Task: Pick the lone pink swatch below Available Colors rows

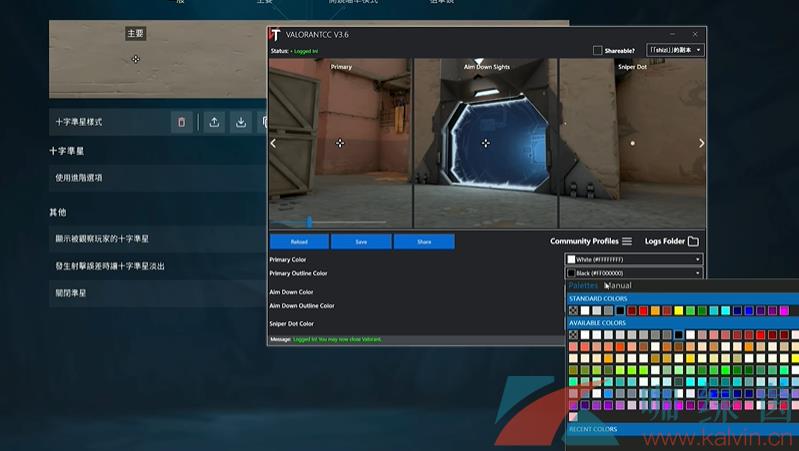Action: click(573, 417)
